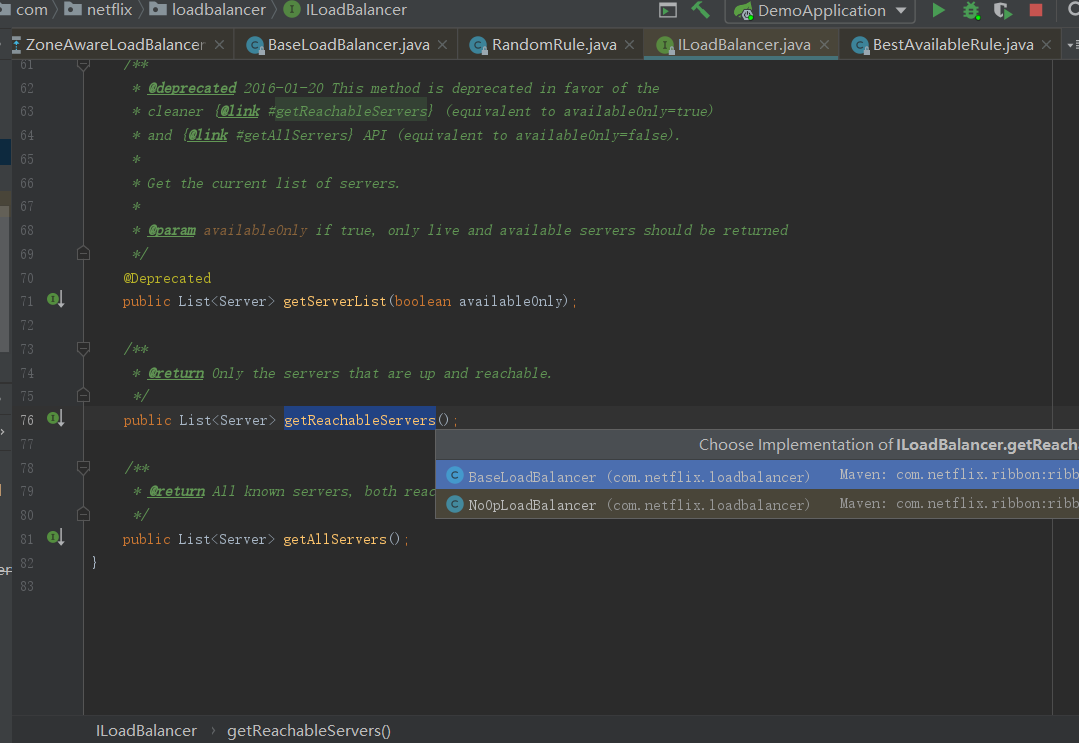Run DemoApplication with coverage shield icon
This screenshot has height=743, width=1079.
click(x=1003, y=10)
